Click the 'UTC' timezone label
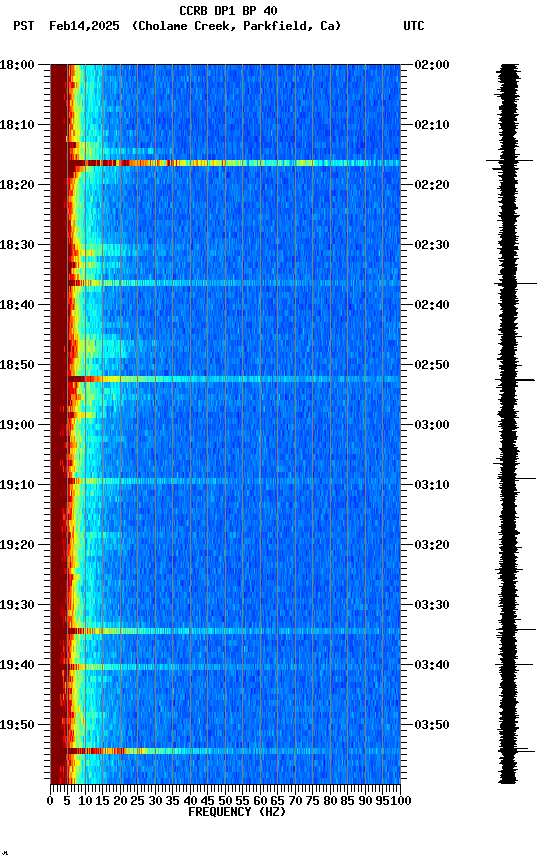This screenshot has width=552, height=864. 414,26
